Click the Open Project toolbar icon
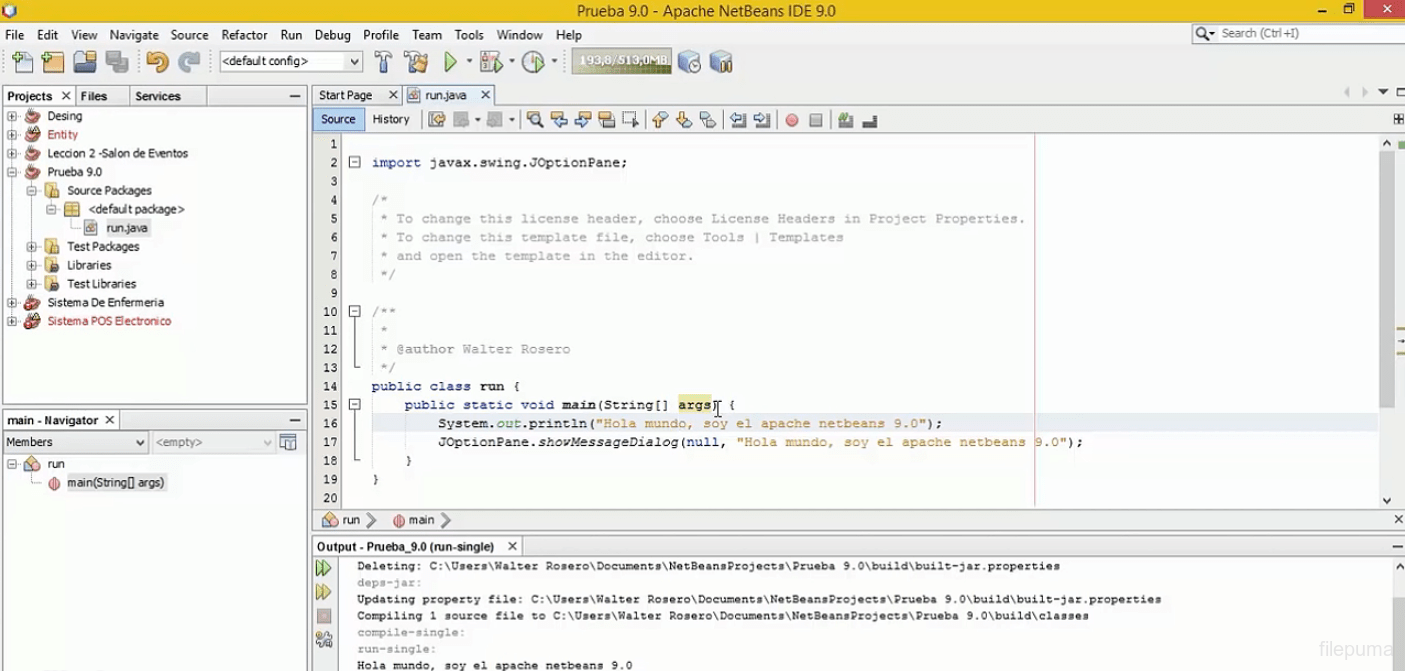This screenshot has width=1405, height=671. tap(85, 62)
